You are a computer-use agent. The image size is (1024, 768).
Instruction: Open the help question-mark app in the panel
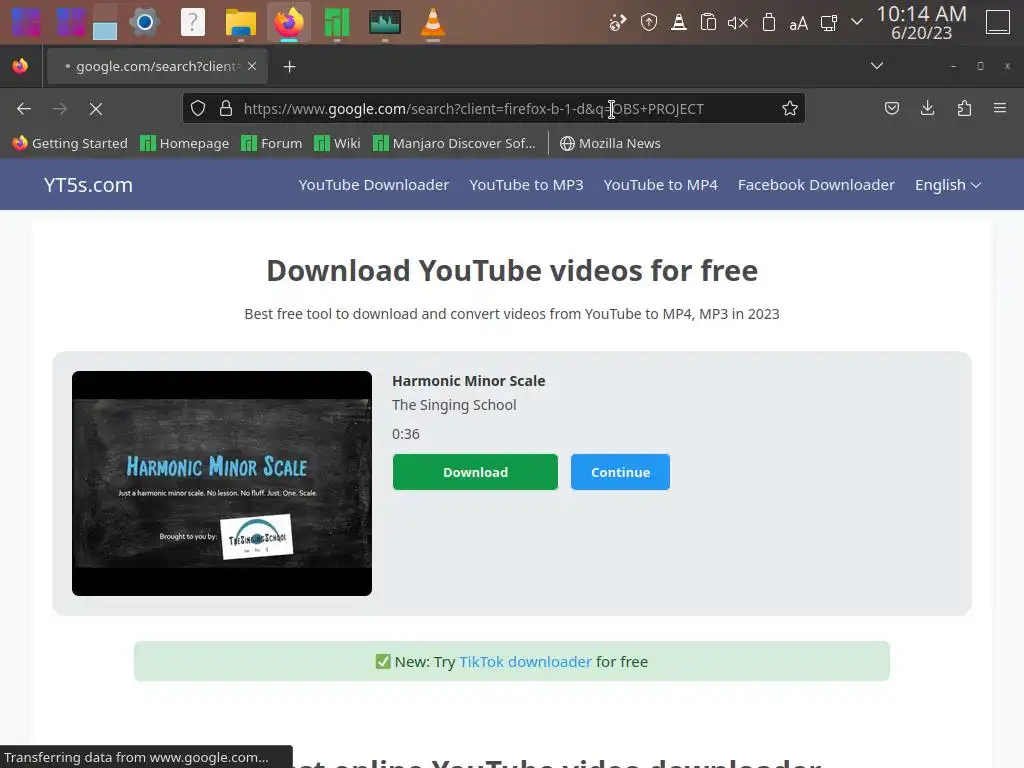pyautogui.click(x=193, y=22)
